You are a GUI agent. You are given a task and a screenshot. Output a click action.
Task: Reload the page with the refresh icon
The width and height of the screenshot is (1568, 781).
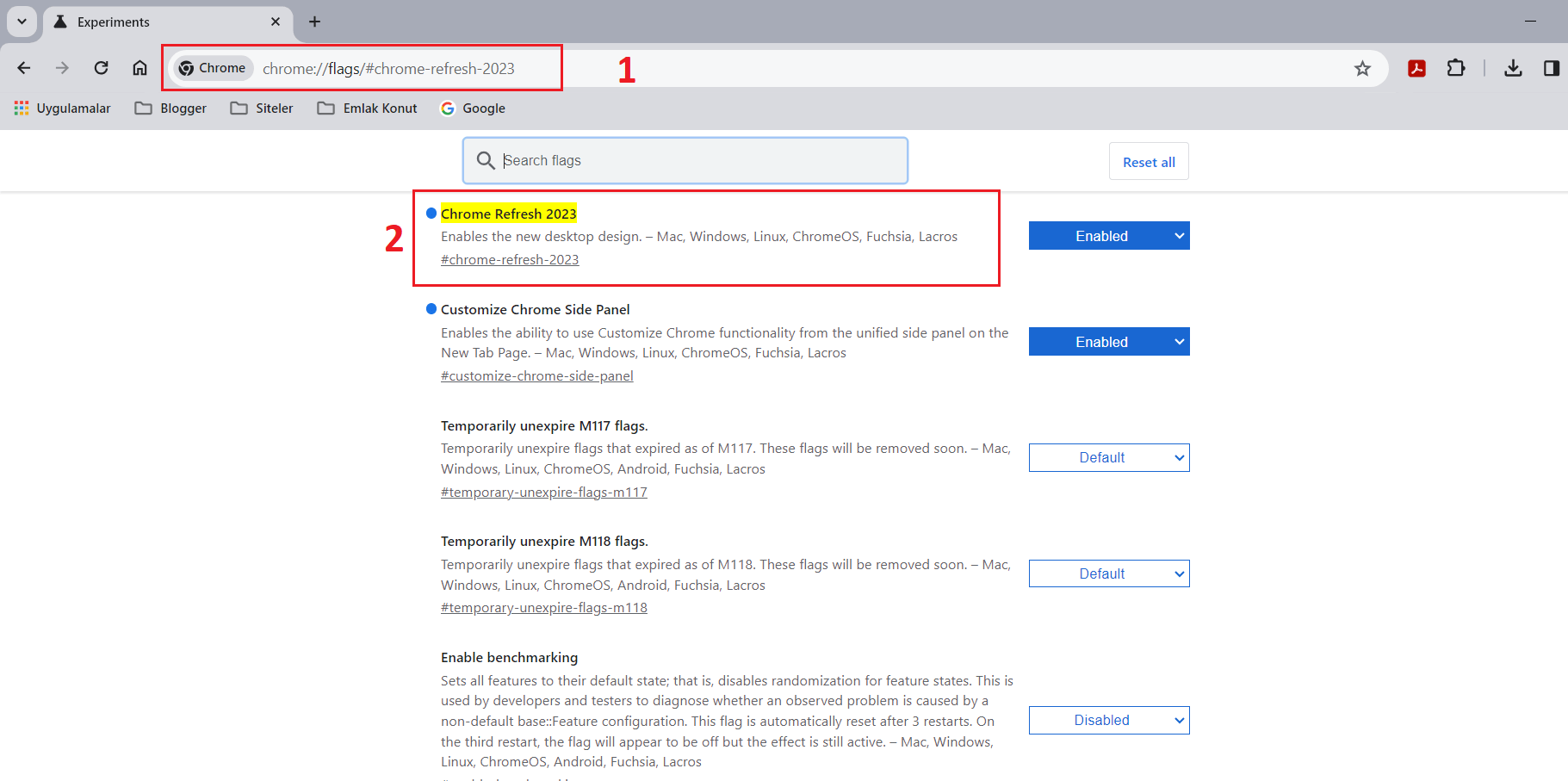(x=101, y=68)
